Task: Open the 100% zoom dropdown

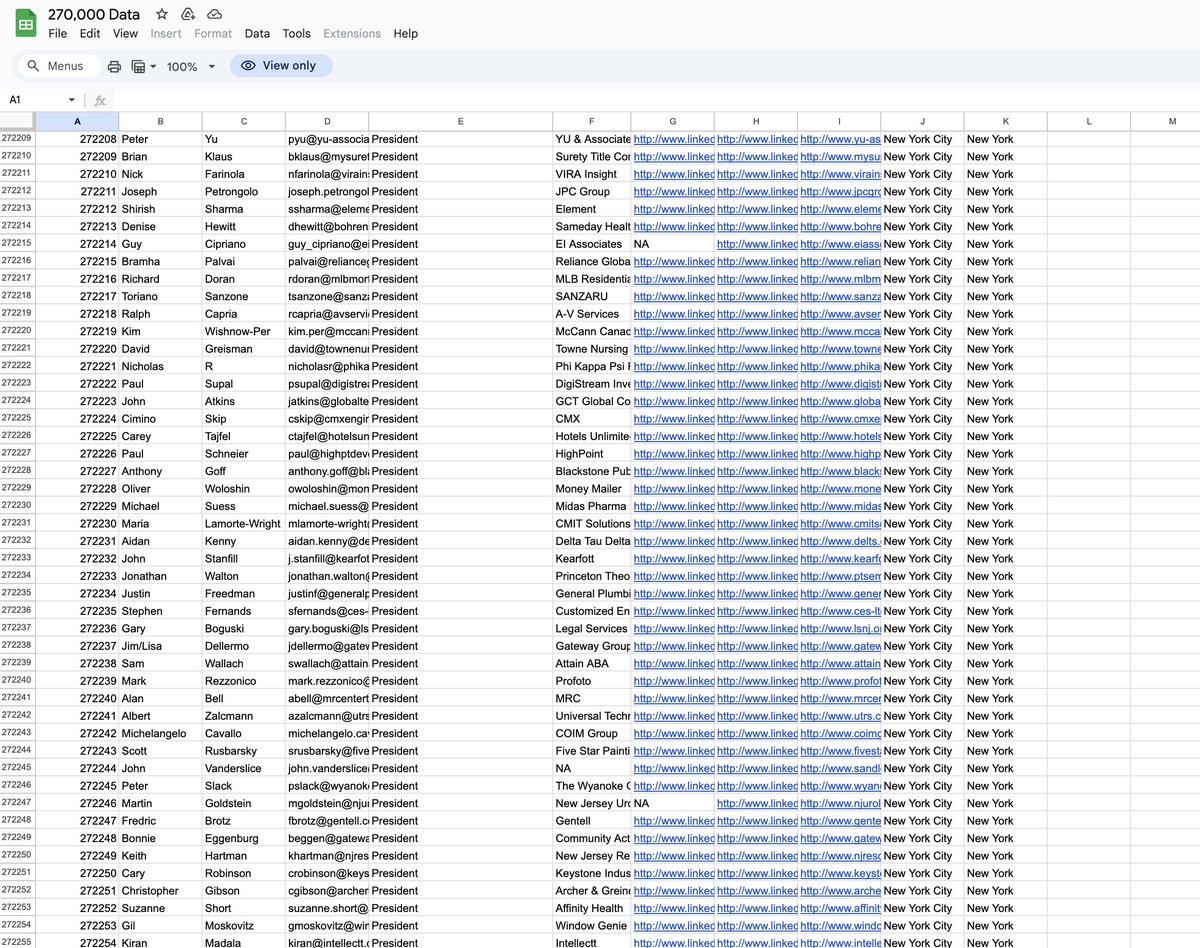Action: [x=190, y=66]
